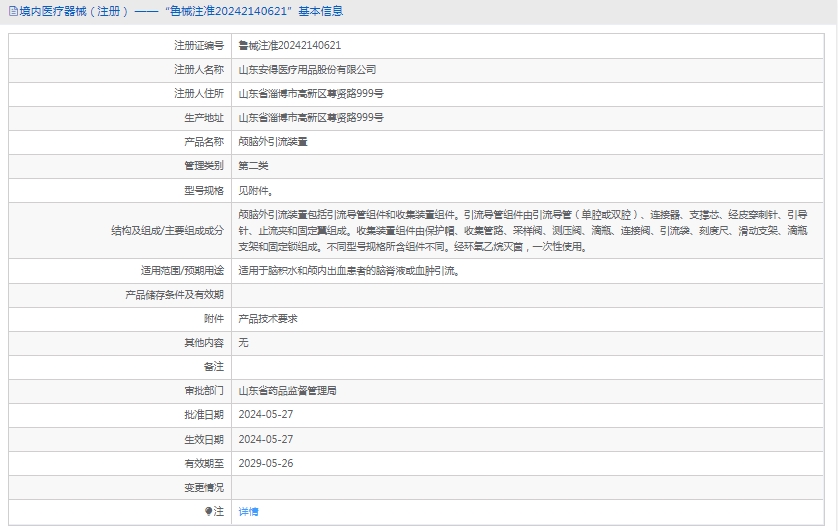Click the 第二类 management category value
The width and height of the screenshot is (838, 531).
(x=253, y=166)
